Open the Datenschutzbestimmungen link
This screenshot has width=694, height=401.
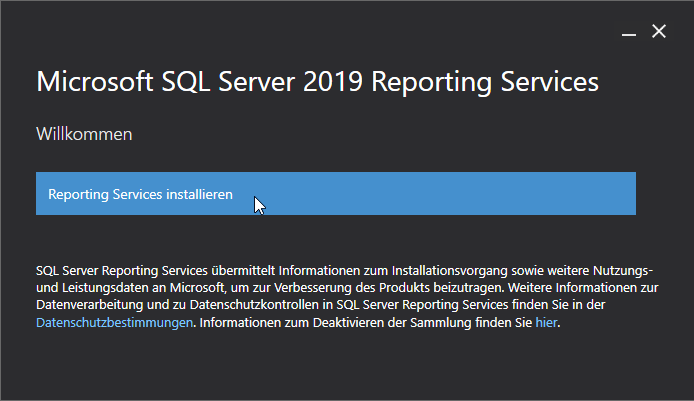click(x=114, y=323)
